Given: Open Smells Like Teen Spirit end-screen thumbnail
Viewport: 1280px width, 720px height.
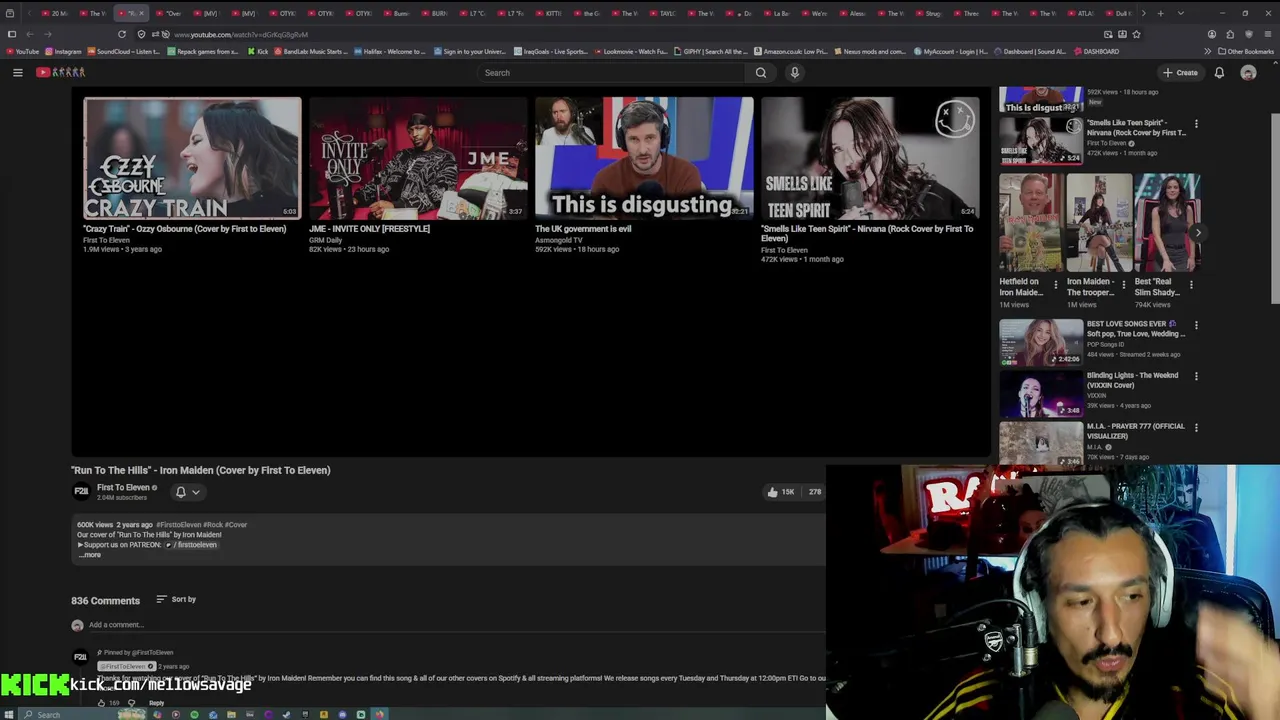Looking at the screenshot, I should 870,158.
